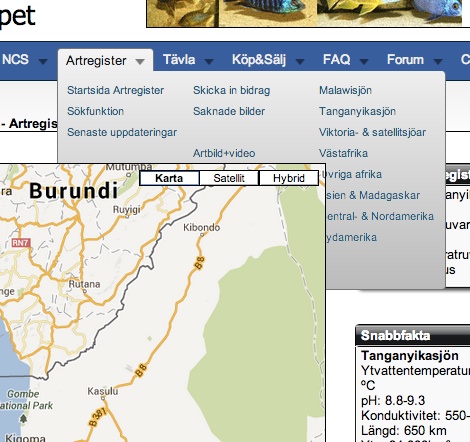Open Senaste uppdateringar link
Image resolution: width=470 pixels, height=442 pixels.
coord(122,132)
